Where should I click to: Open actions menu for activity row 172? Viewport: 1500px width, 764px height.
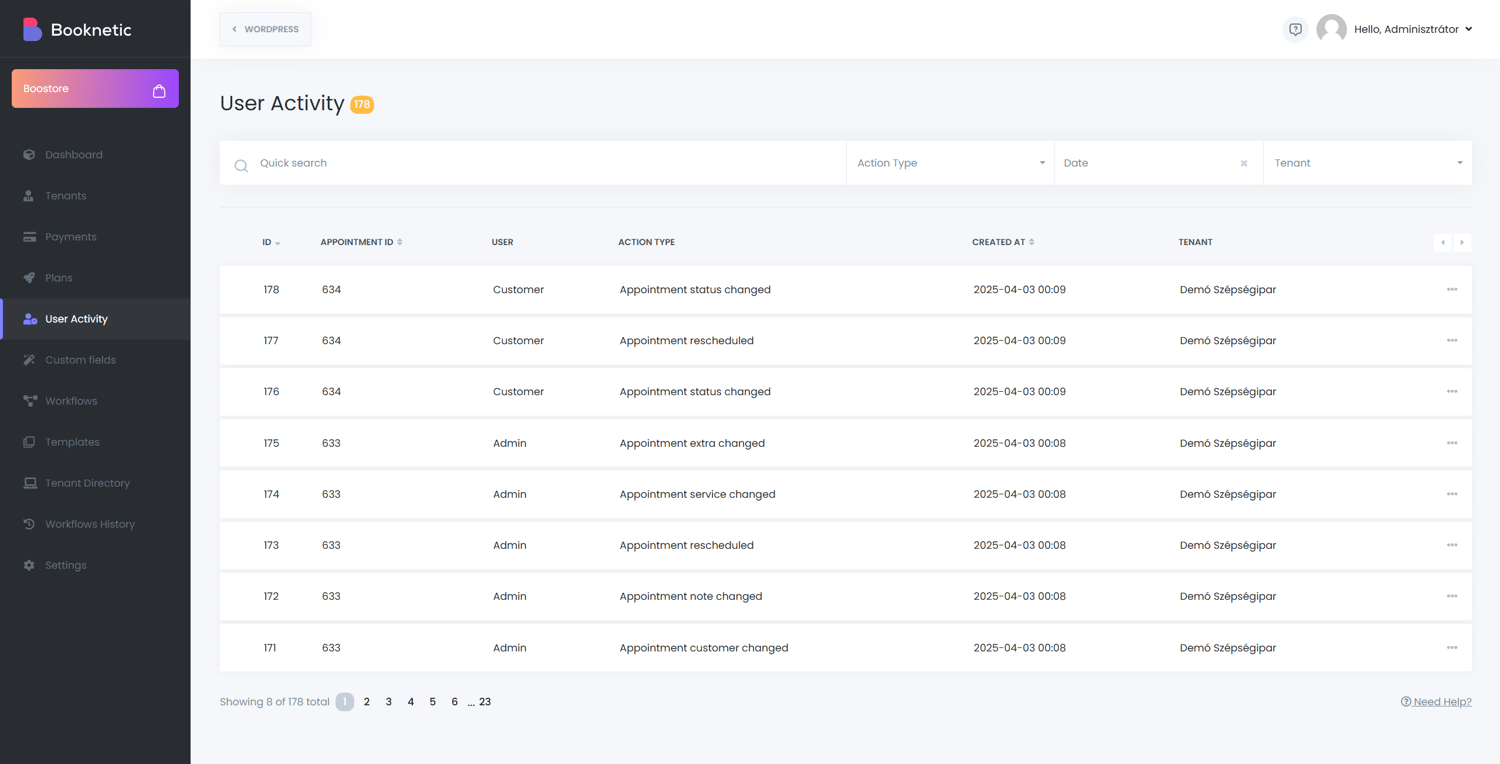(x=1452, y=596)
